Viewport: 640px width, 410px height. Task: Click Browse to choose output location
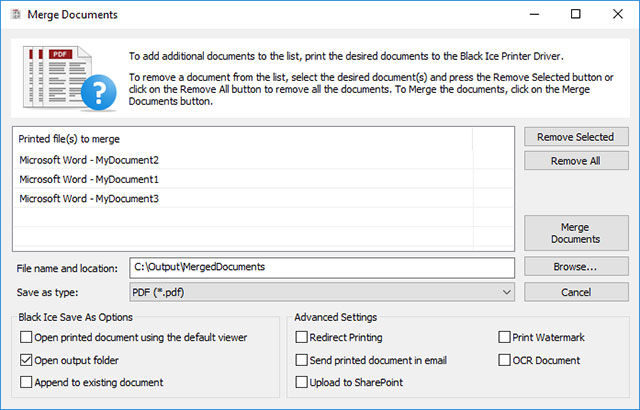click(x=576, y=267)
